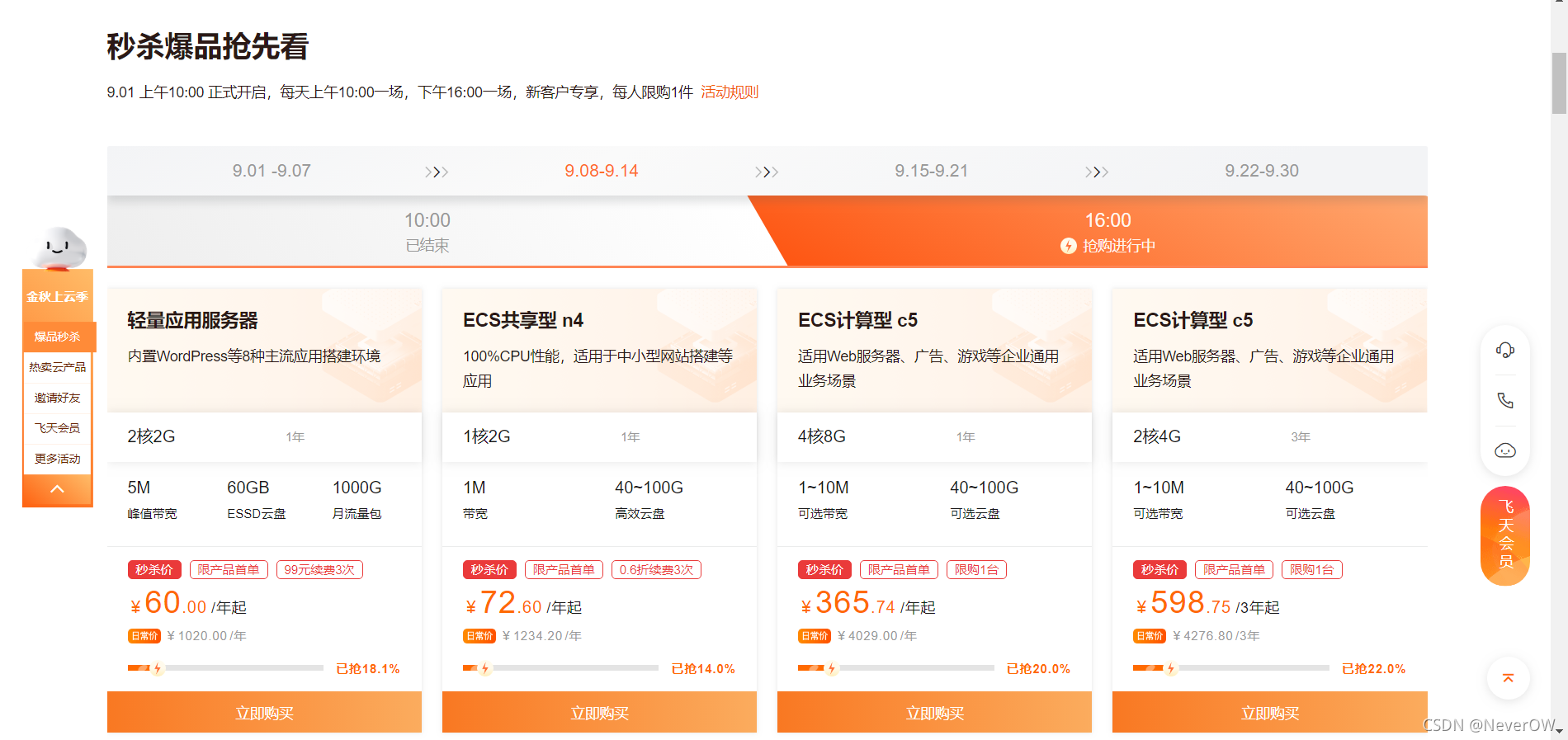Go to 热卖云产品 in the floating menu
1568x740 pixels.
[58, 367]
